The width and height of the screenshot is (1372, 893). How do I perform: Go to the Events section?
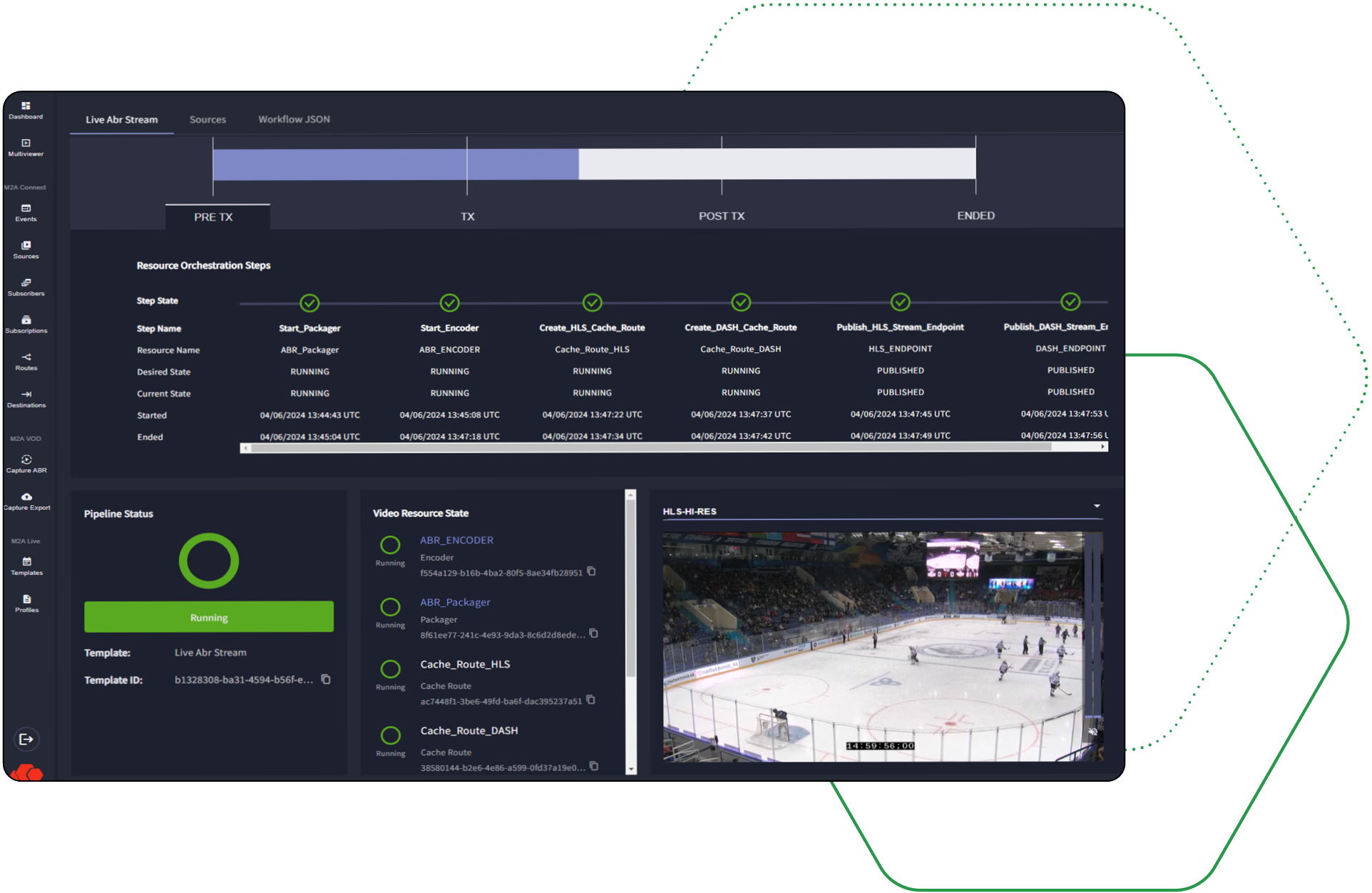(x=26, y=213)
